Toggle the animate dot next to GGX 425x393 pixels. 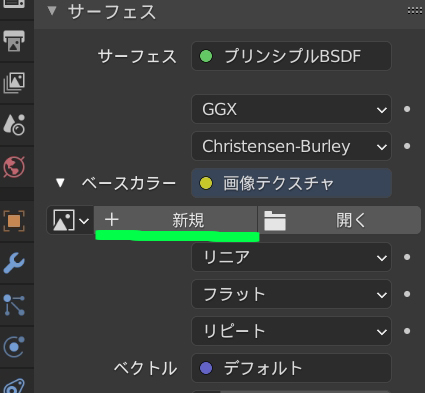tap(407, 109)
